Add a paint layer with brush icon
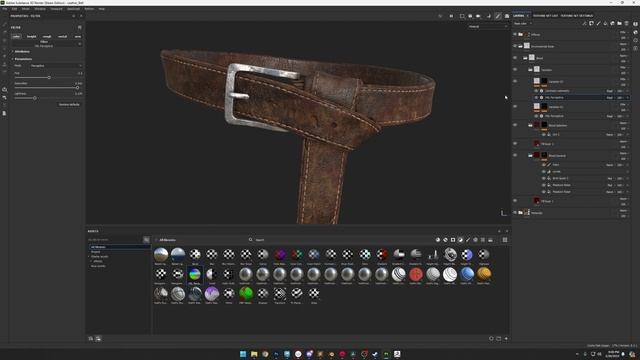The height and width of the screenshot is (360, 640). tap(598, 24)
